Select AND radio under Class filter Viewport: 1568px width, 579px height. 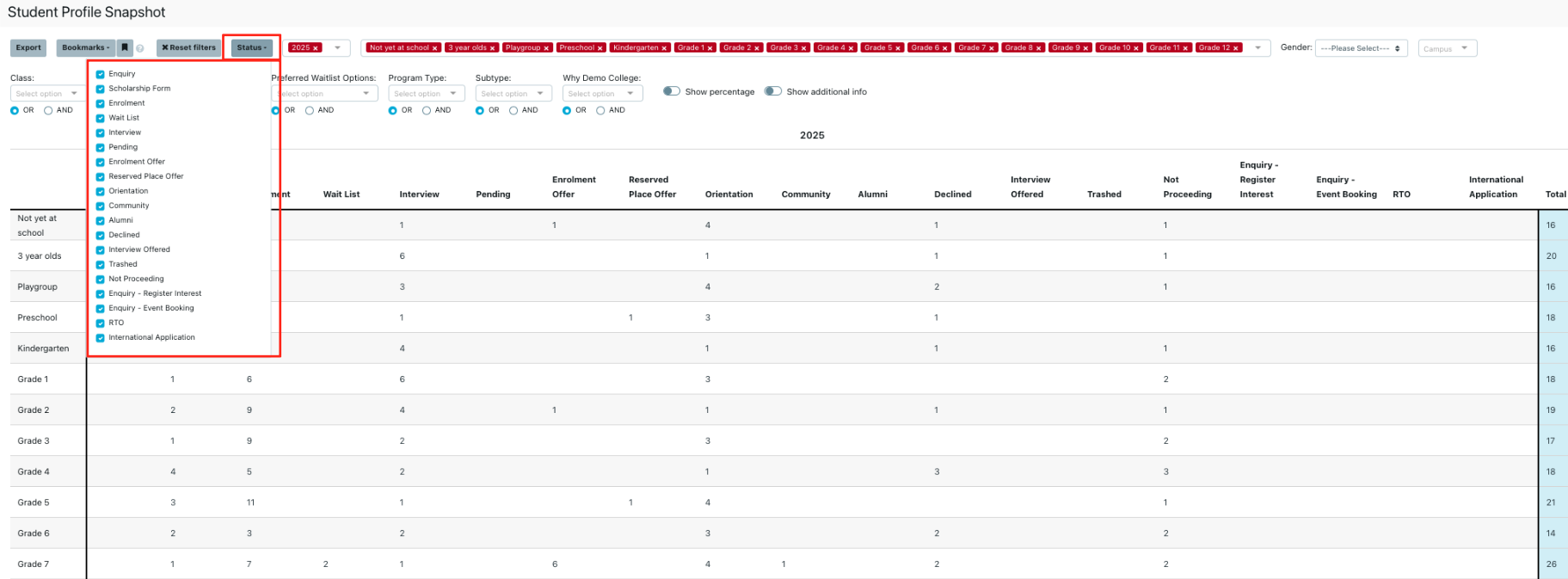pyautogui.click(x=48, y=110)
